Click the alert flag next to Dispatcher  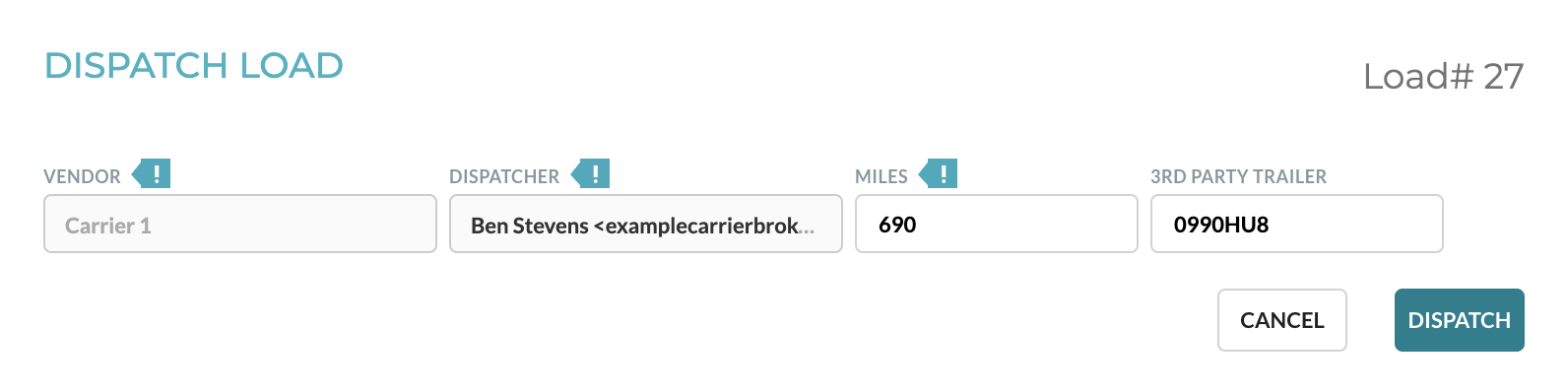pyautogui.click(x=591, y=174)
